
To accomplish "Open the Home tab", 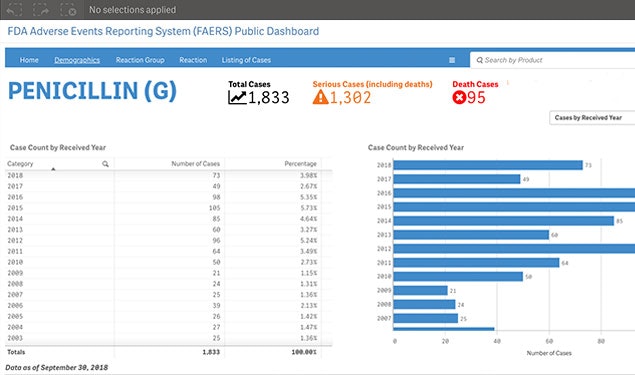I will coord(29,60).
